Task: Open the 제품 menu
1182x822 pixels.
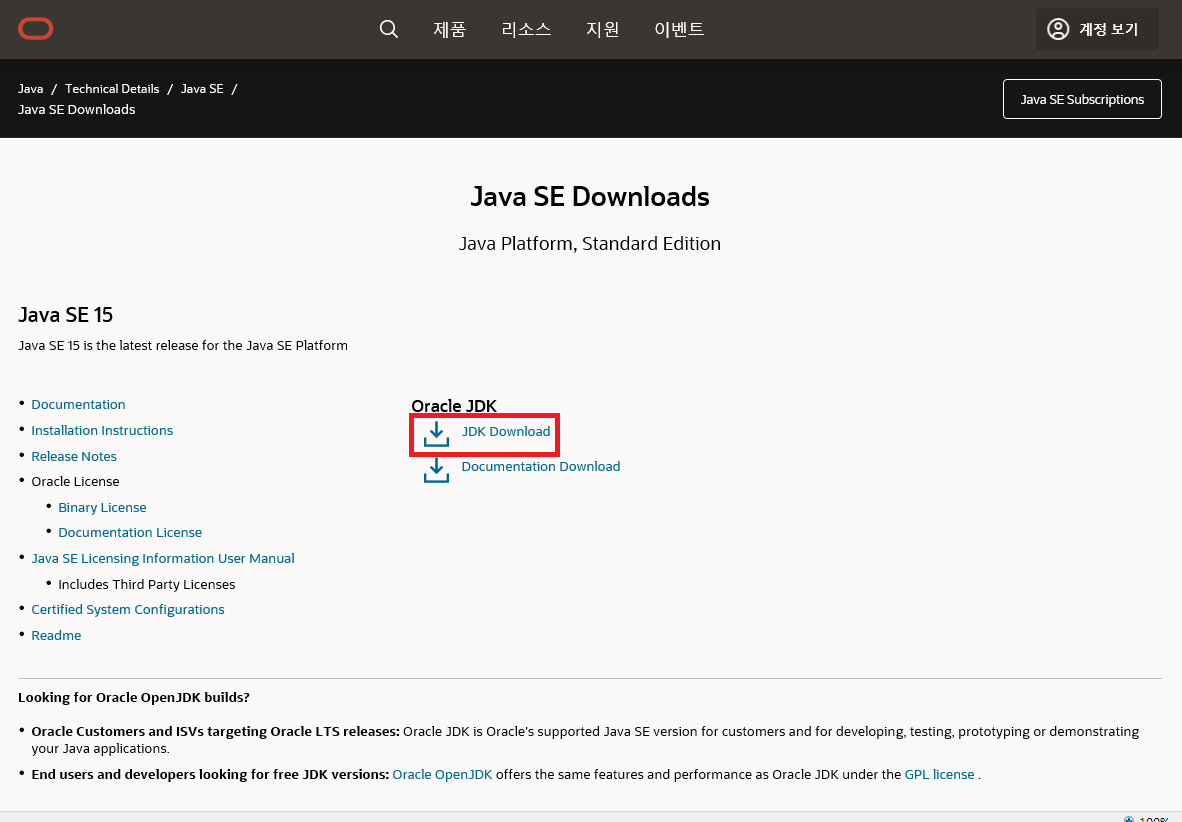Action: click(x=450, y=29)
